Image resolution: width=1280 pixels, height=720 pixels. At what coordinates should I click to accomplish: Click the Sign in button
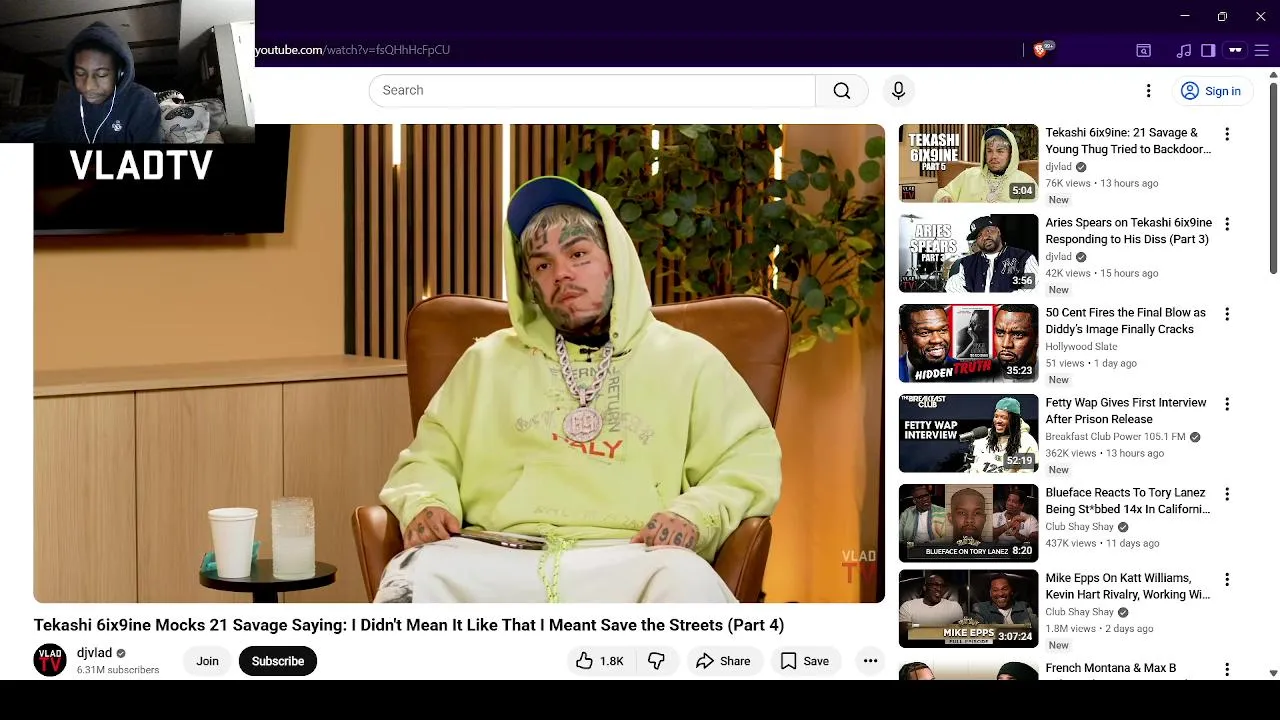point(1210,91)
